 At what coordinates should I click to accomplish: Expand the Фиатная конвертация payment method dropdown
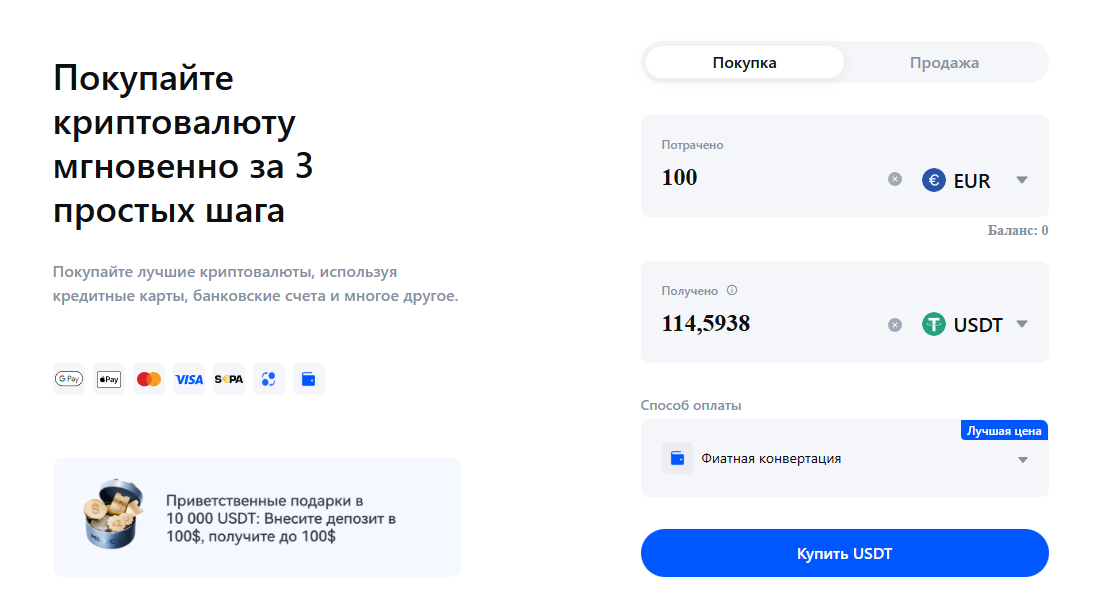pos(1023,459)
